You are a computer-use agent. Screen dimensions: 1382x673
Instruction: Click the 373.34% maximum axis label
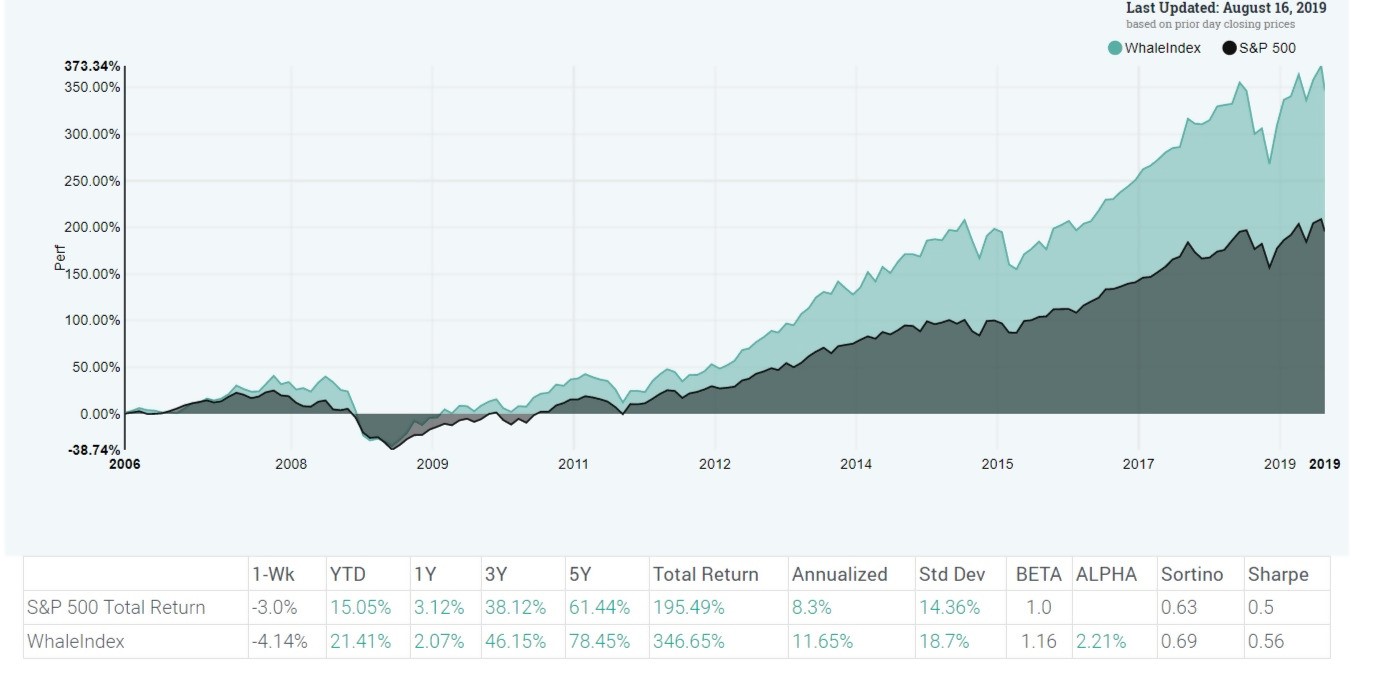point(95,66)
